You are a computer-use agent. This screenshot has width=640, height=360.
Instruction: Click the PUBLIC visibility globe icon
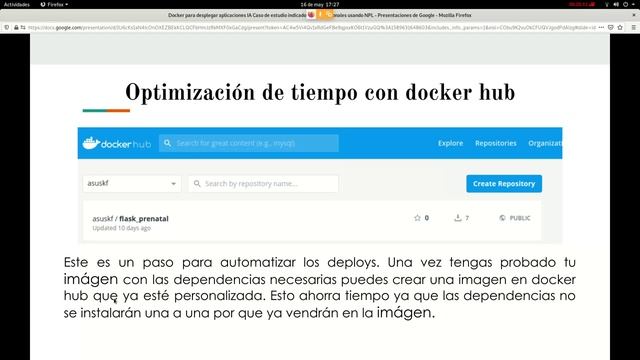point(502,218)
